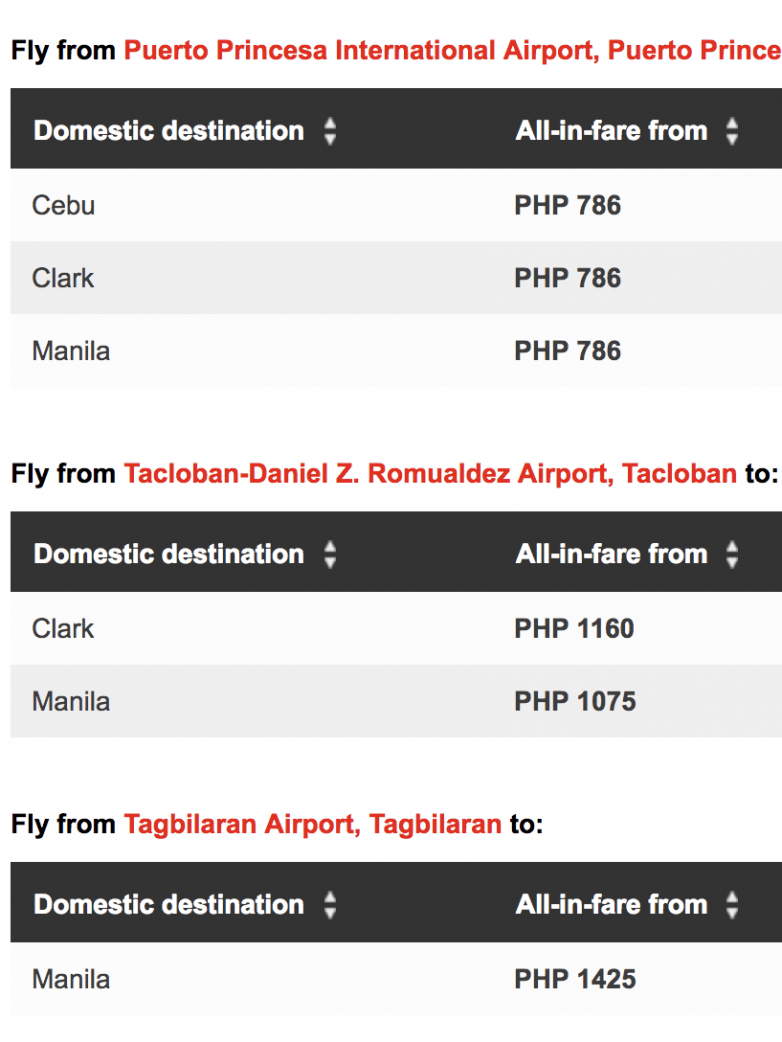Pick Manila destination in Tacloban table

coord(71,701)
